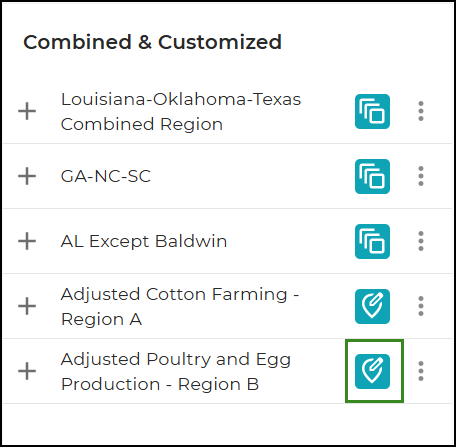
Task: Click customized region icon for Adjusted Cotton Farming
Action: click(372, 306)
